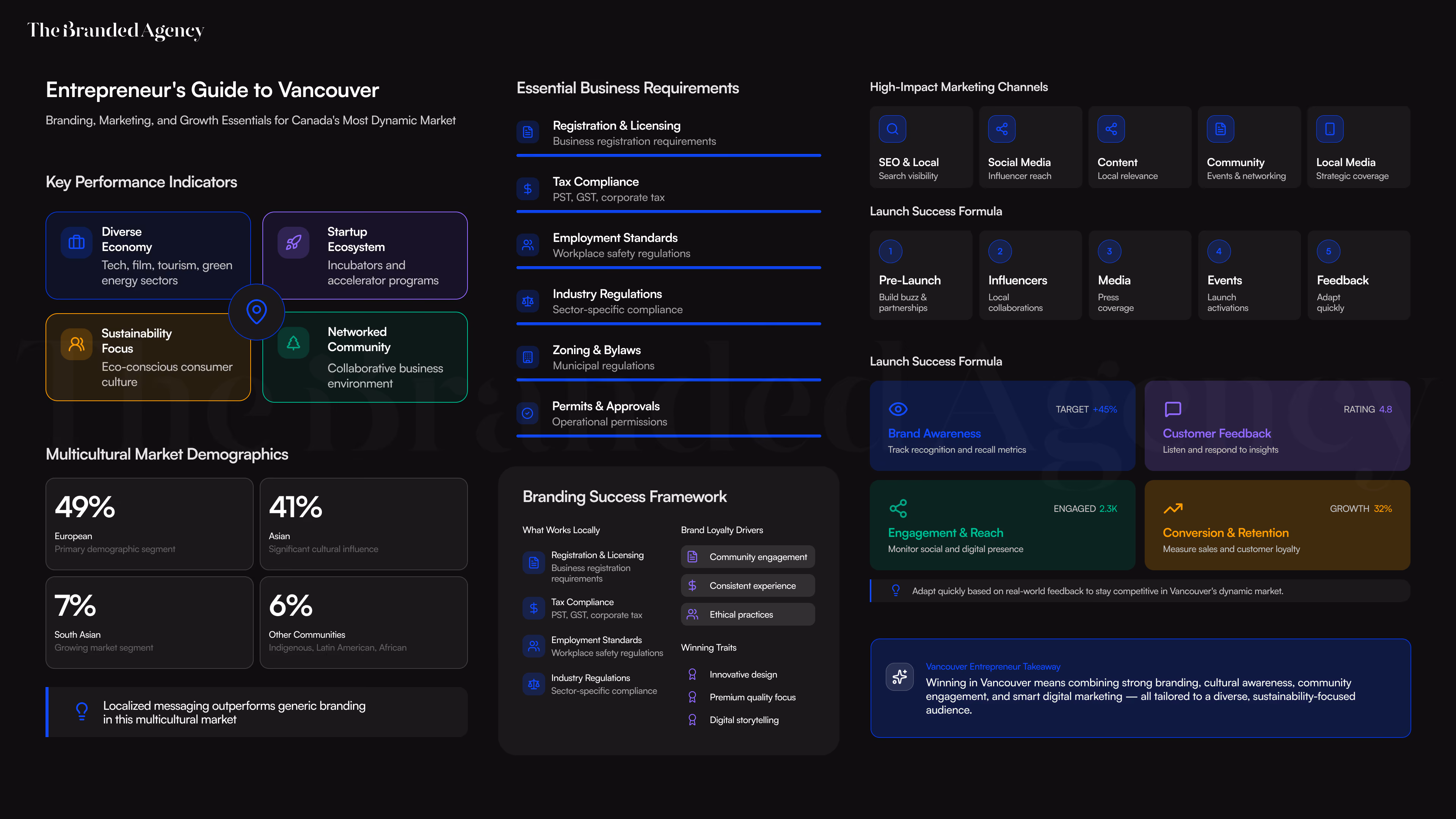Click the dollar icon on Consistent experience chip
Image resolution: width=1456 pixels, height=819 pixels.
tap(692, 585)
